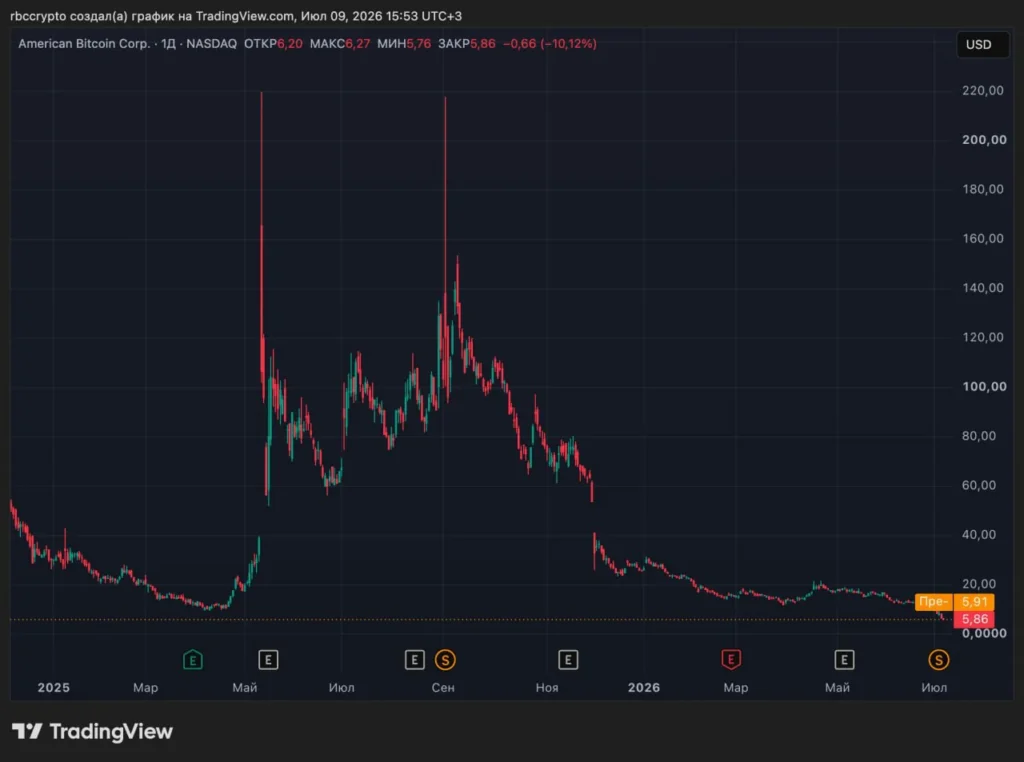Screen dimensions: 1024x762
Task: Click the МИН 5,76 low value
Action: pos(404,44)
